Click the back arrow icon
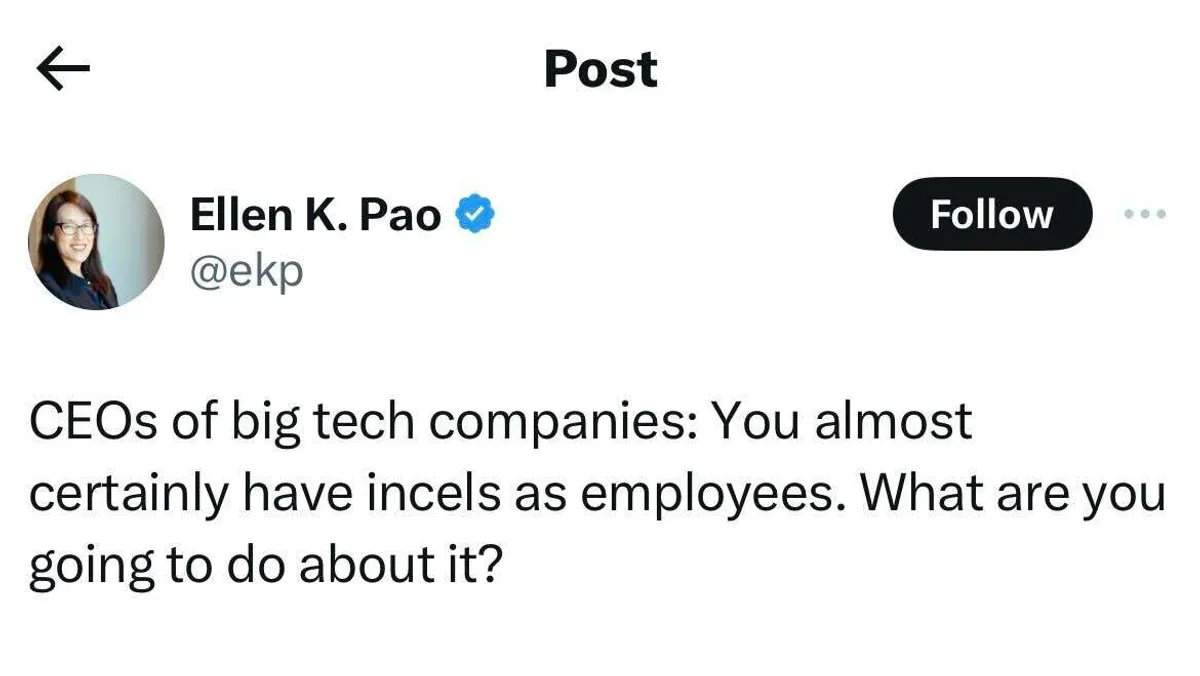The width and height of the screenshot is (1200, 676). (x=63, y=70)
